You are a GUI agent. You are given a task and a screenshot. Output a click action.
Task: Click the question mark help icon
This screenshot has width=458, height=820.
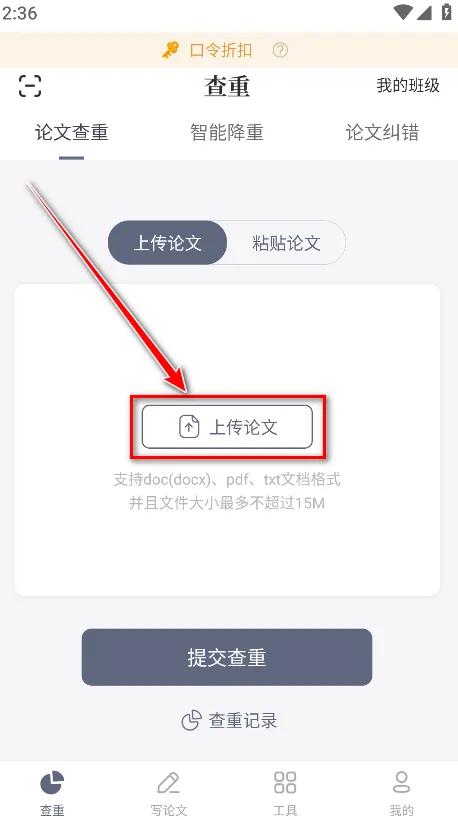(x=280, y=50)
